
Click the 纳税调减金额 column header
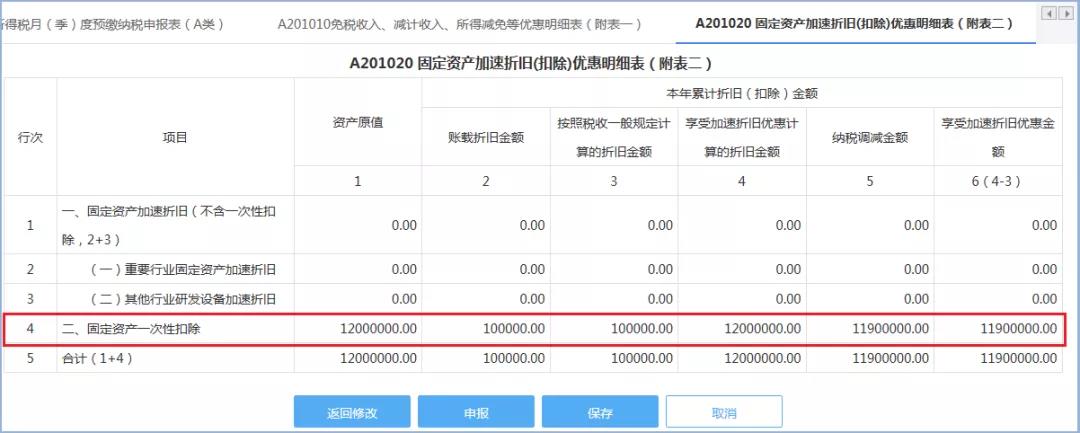tap(871, 137)
